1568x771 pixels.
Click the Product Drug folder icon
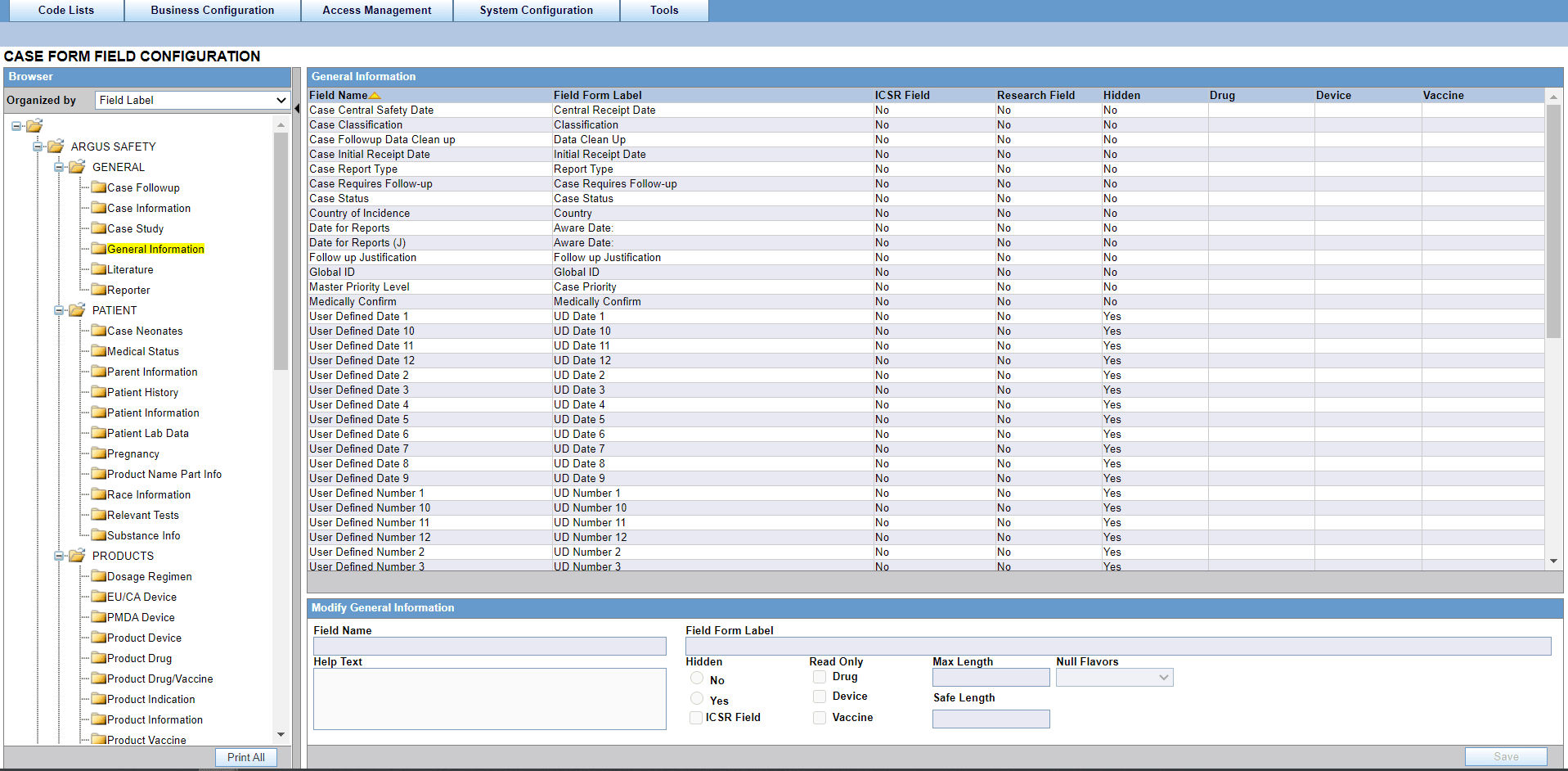[x=98, y=658]
